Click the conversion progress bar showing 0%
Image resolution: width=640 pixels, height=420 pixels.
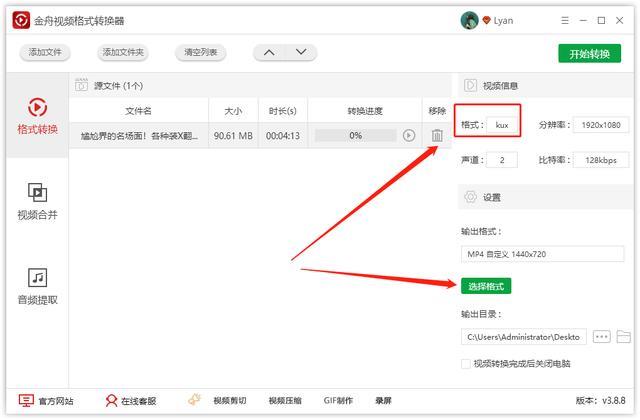[x=355, y=135]
